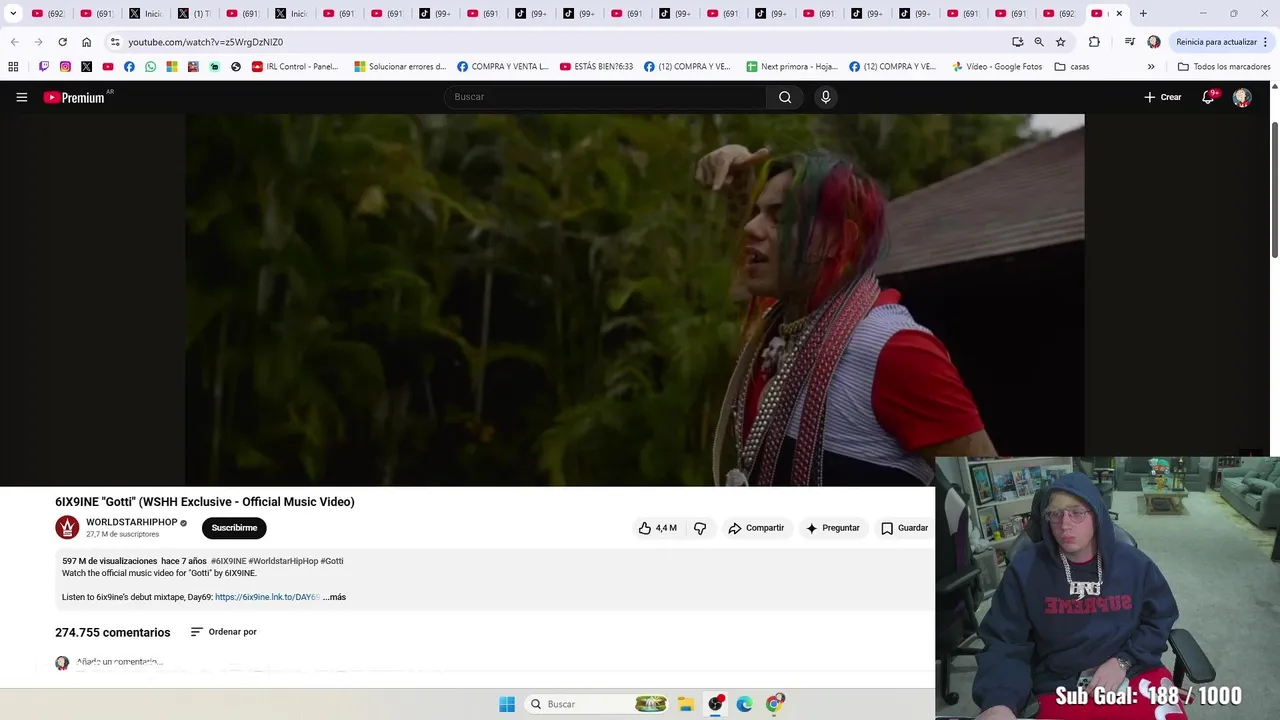The height and width of the screenshot is (720, 1280).
Task: Focus the YouTube Buscar search field
Action: coord(605,97)
